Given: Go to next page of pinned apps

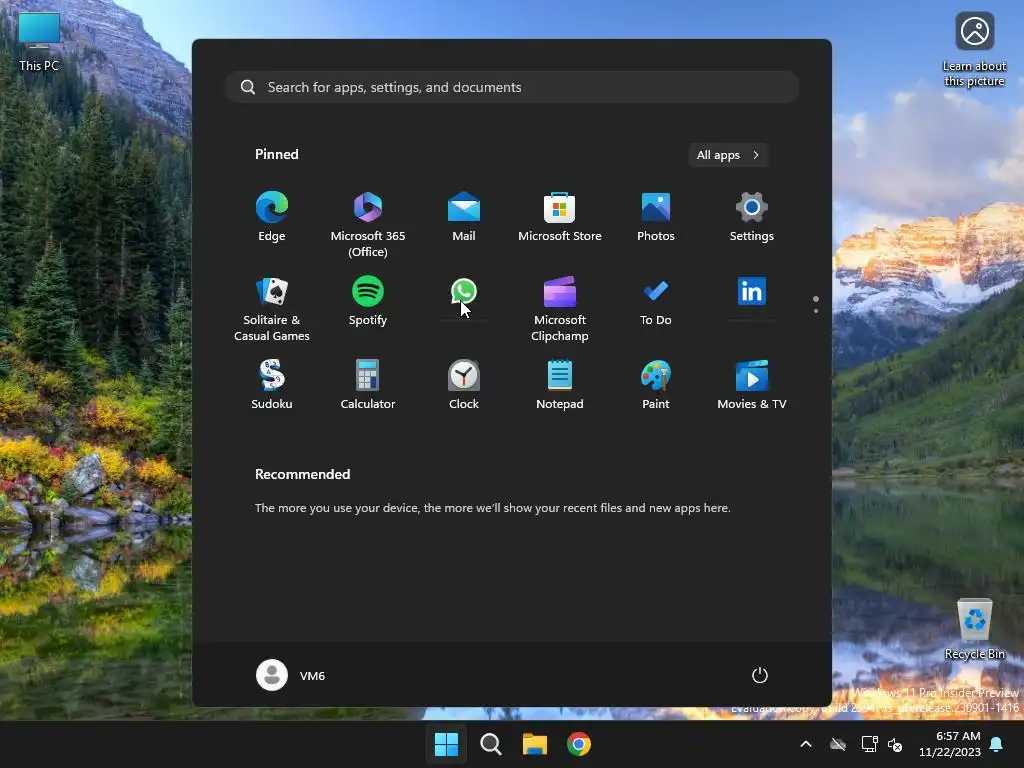Looking at the screenshot, I should click(816, 311).
